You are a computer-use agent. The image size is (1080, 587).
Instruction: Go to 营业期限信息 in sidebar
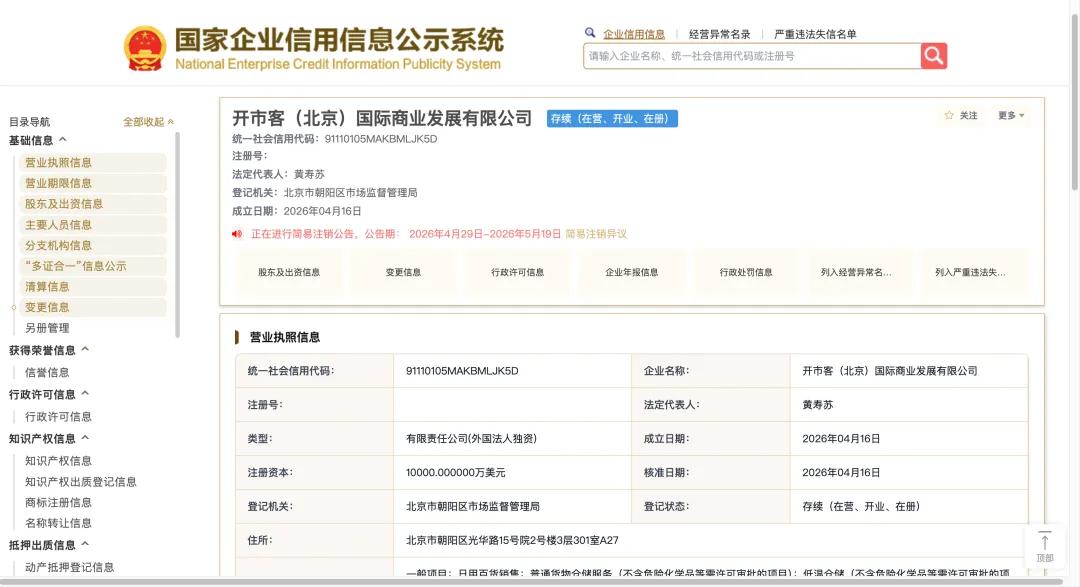click(91, 183)
